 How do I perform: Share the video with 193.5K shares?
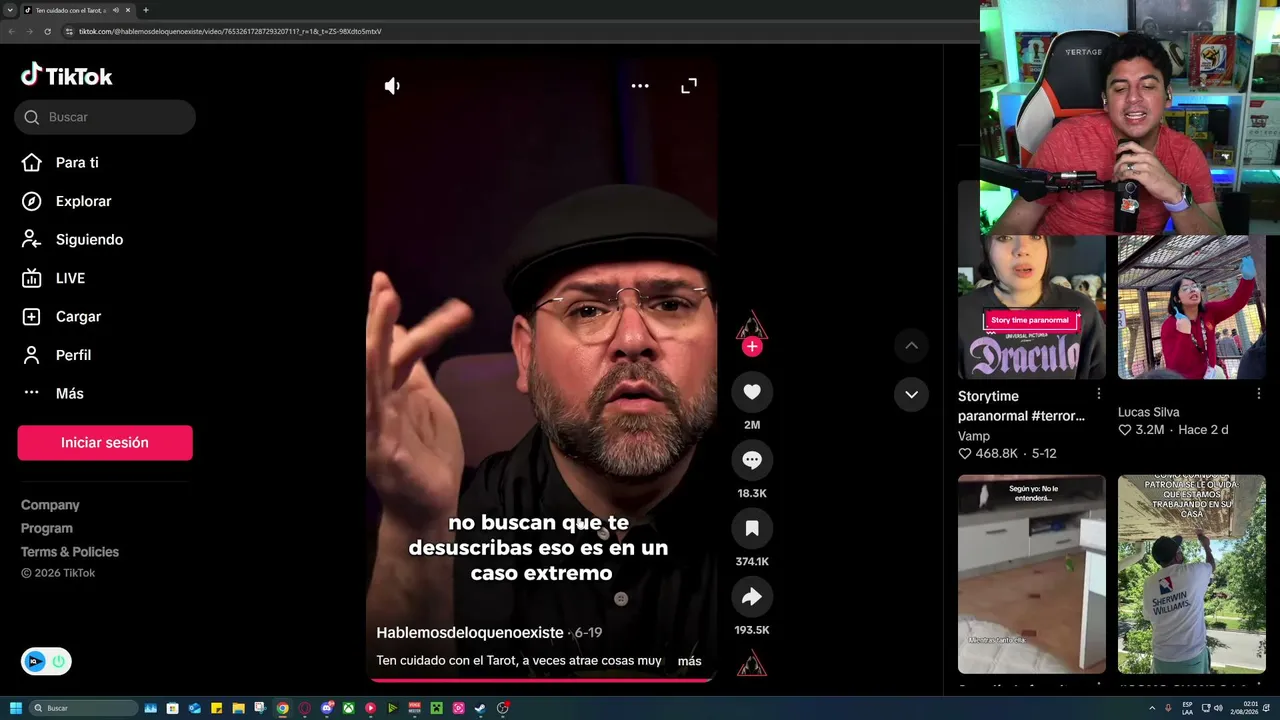click(752, 597)
